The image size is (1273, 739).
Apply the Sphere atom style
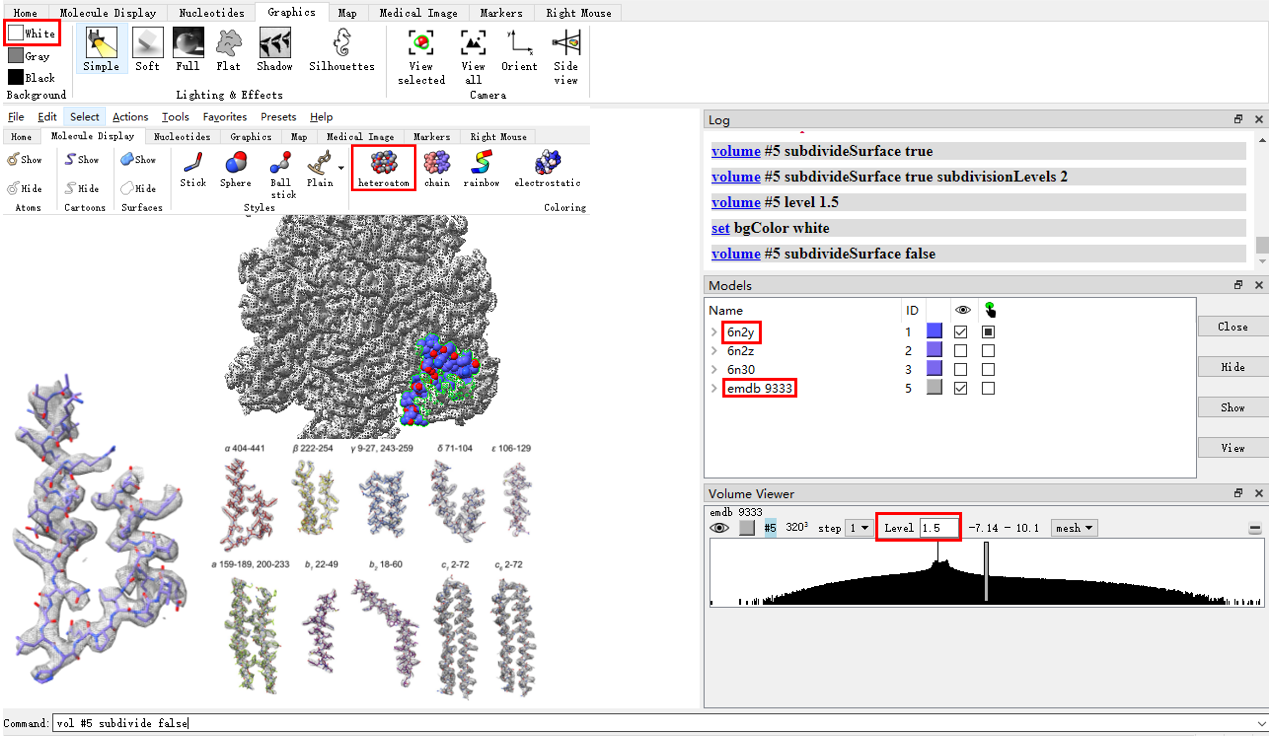tap(235, 168)
